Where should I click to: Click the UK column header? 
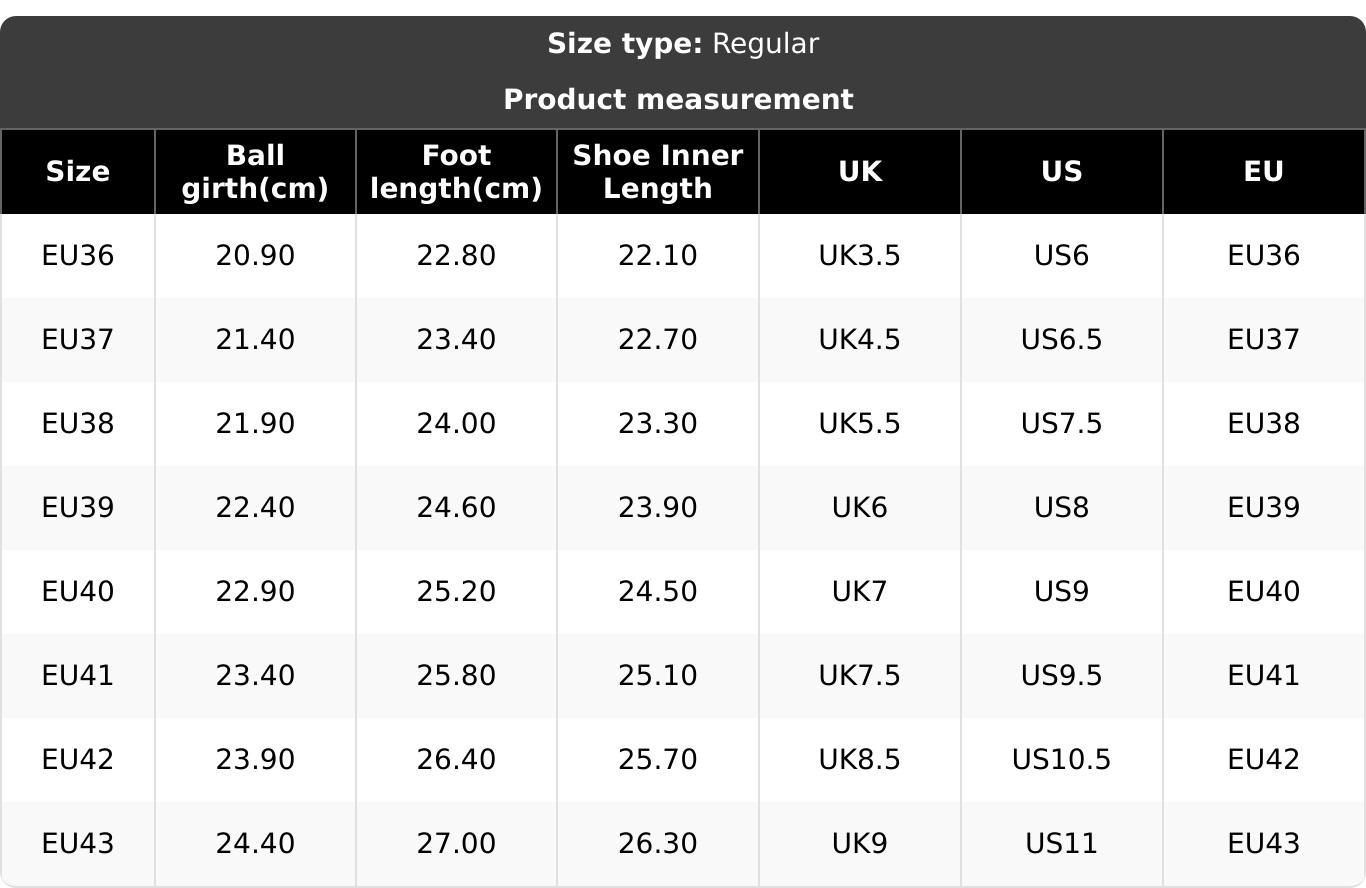coord(859,172)
